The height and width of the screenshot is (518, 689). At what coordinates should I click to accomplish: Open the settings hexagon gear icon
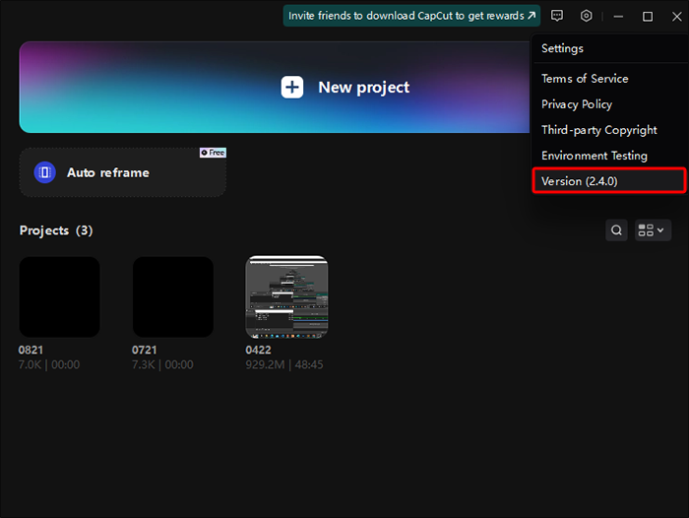tap(586, 16)
